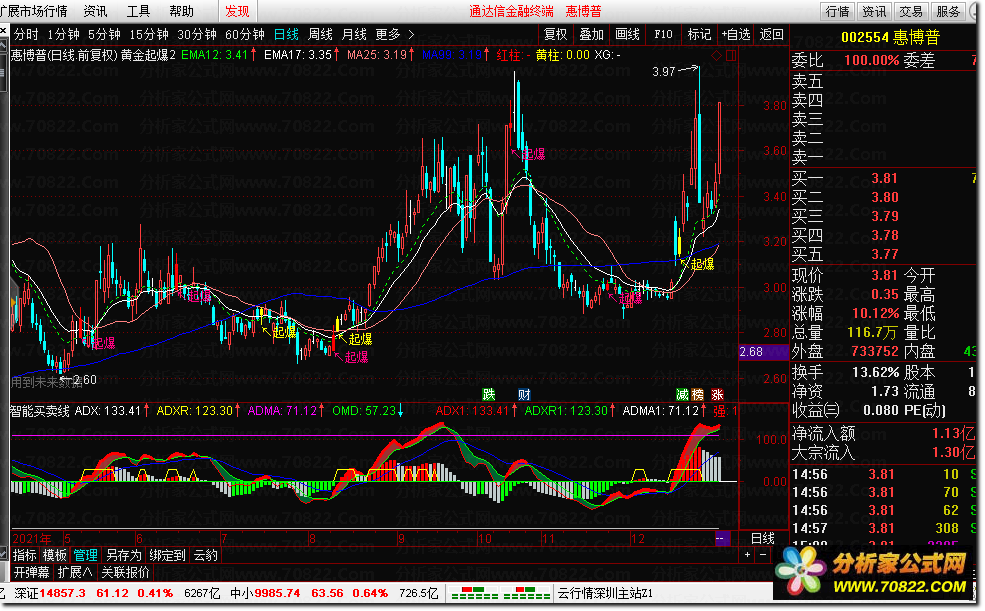Click the red-green market breadth indicator in the status bar
The height and width of the screenshot is (611, 985).
(x=501, y=593)
